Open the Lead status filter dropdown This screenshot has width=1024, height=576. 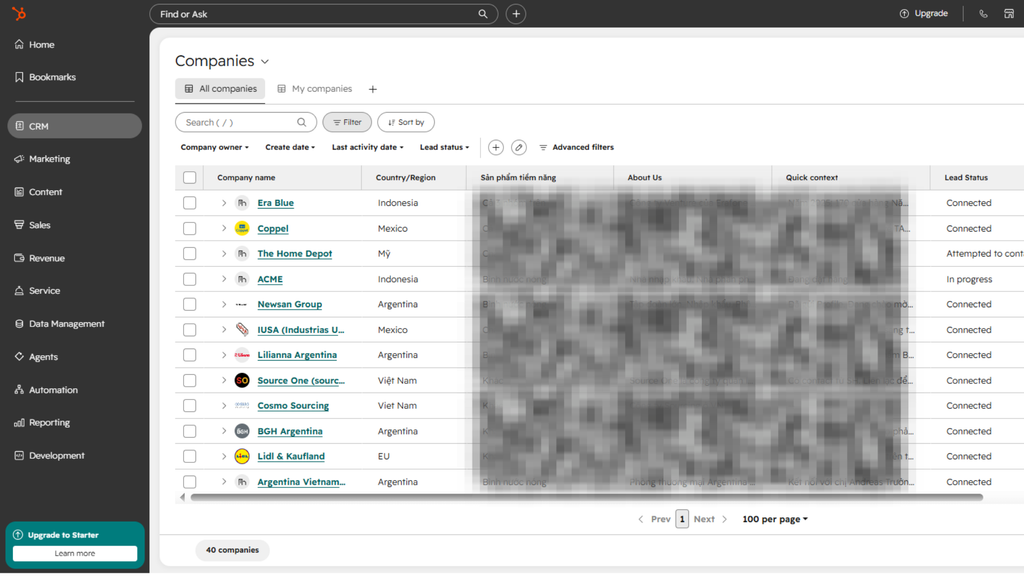pos(444,148)
